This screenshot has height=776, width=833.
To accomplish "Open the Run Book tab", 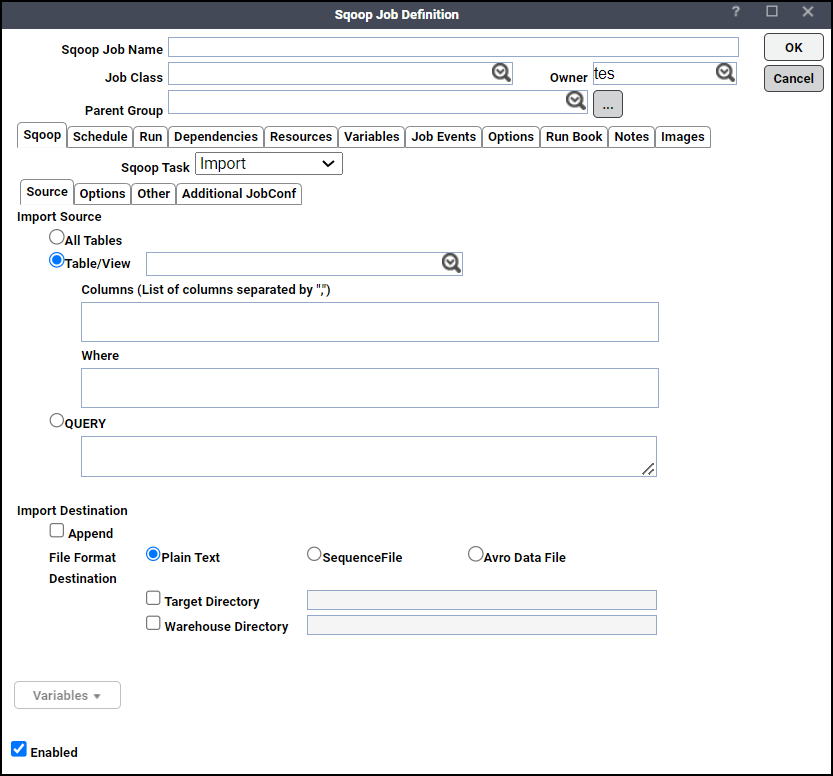I will coord(574,137).
